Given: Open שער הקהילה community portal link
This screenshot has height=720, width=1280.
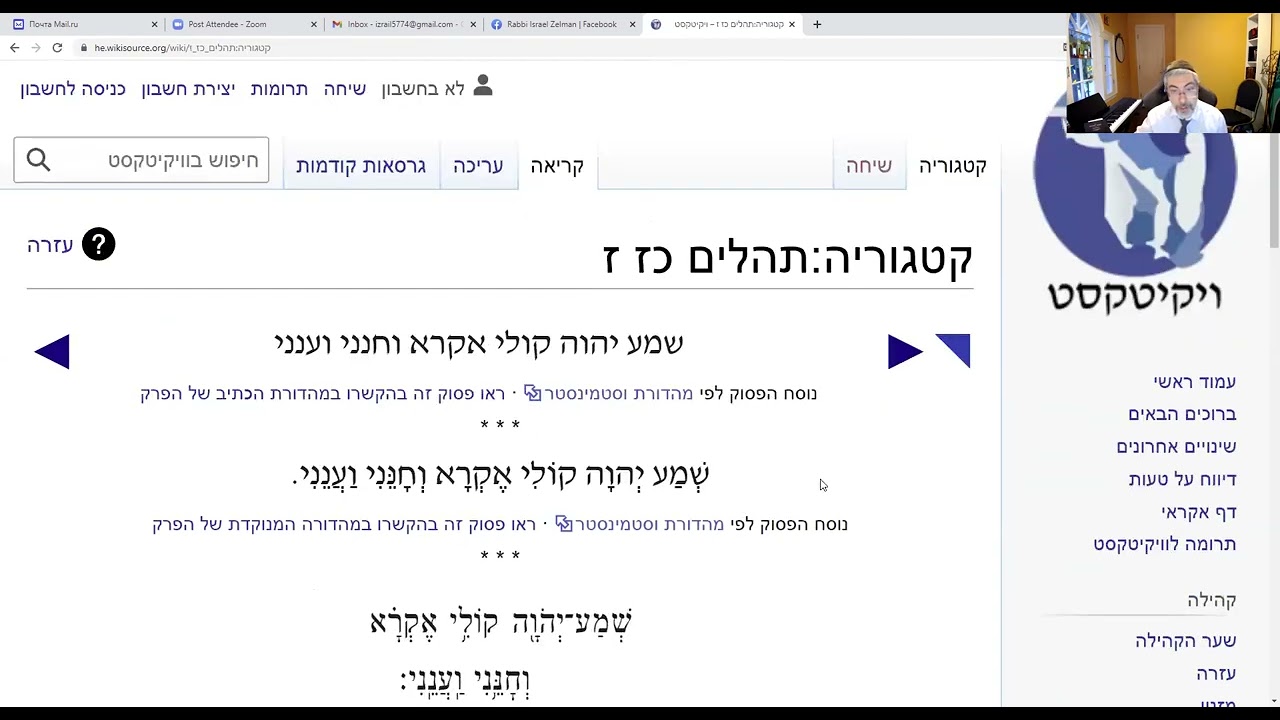Looking at the screenshot, I should pyautogui.click(x=1186, y=641).
